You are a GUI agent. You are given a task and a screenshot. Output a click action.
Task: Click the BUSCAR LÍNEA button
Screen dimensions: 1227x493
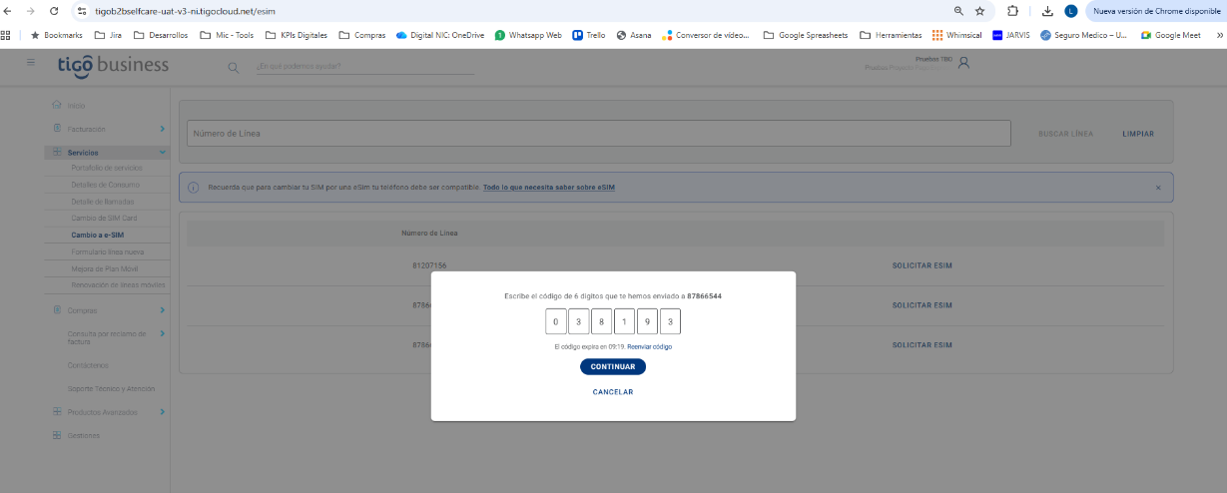pyautogui.click(x=1065, y=134)
